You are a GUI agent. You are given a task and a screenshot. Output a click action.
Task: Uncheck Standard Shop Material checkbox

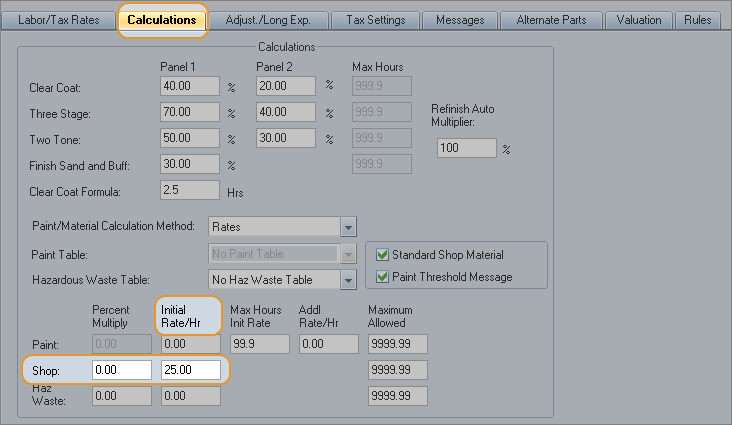coord(382,255)
